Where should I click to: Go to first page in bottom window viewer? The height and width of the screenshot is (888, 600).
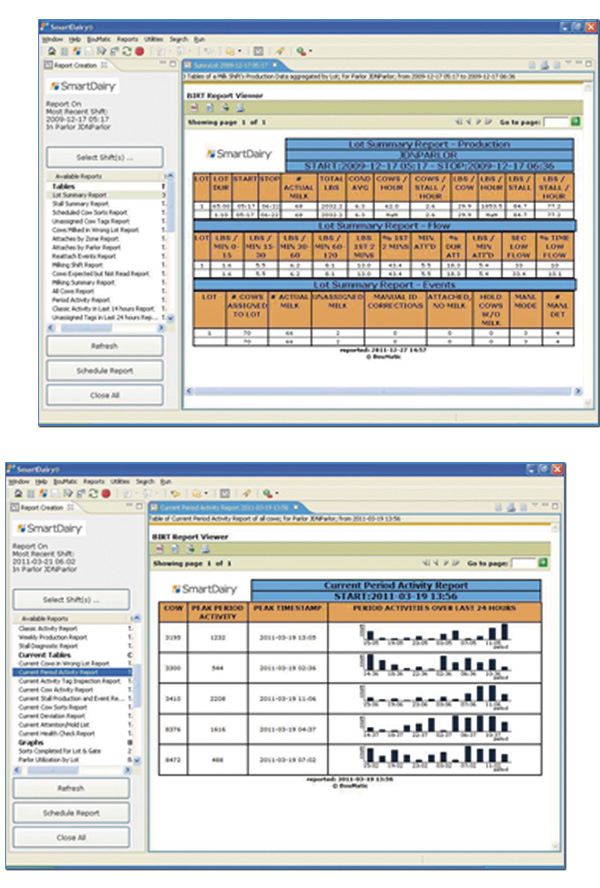click(426, 563)
